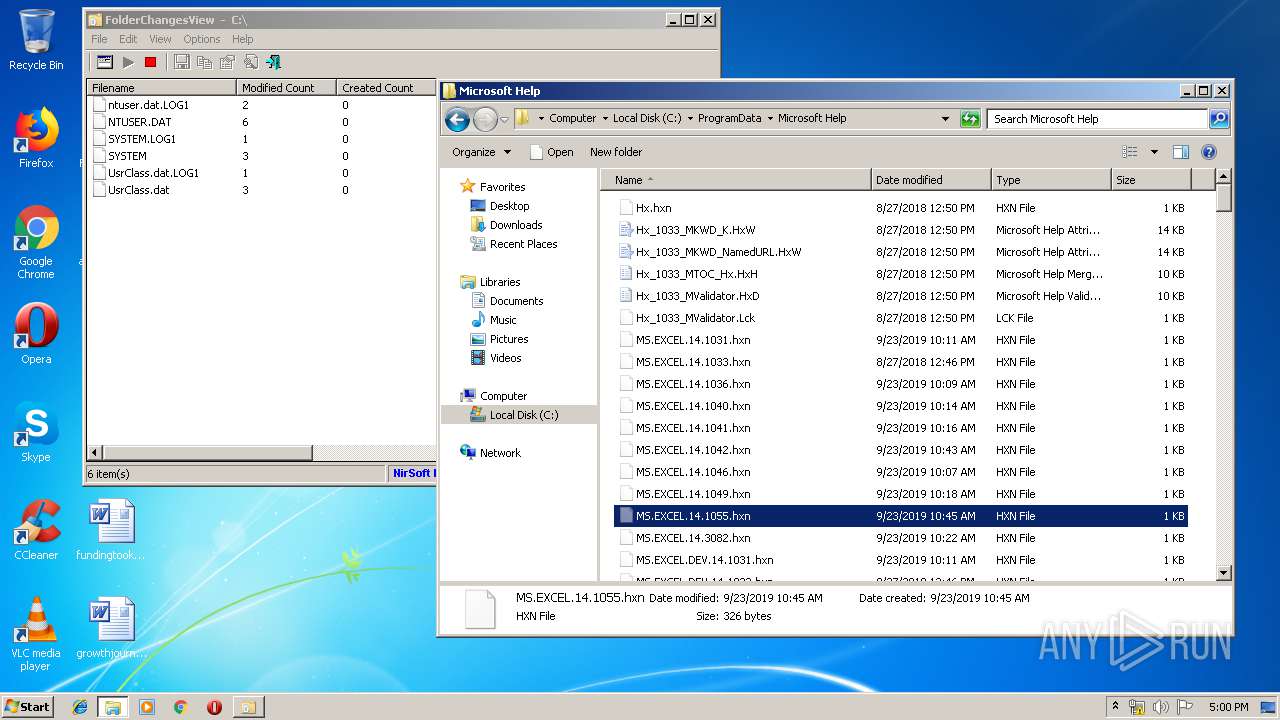The image size is (1280, 720).
Task: Click the Open button in Explorer toolbar
Action: coord(551,152)
